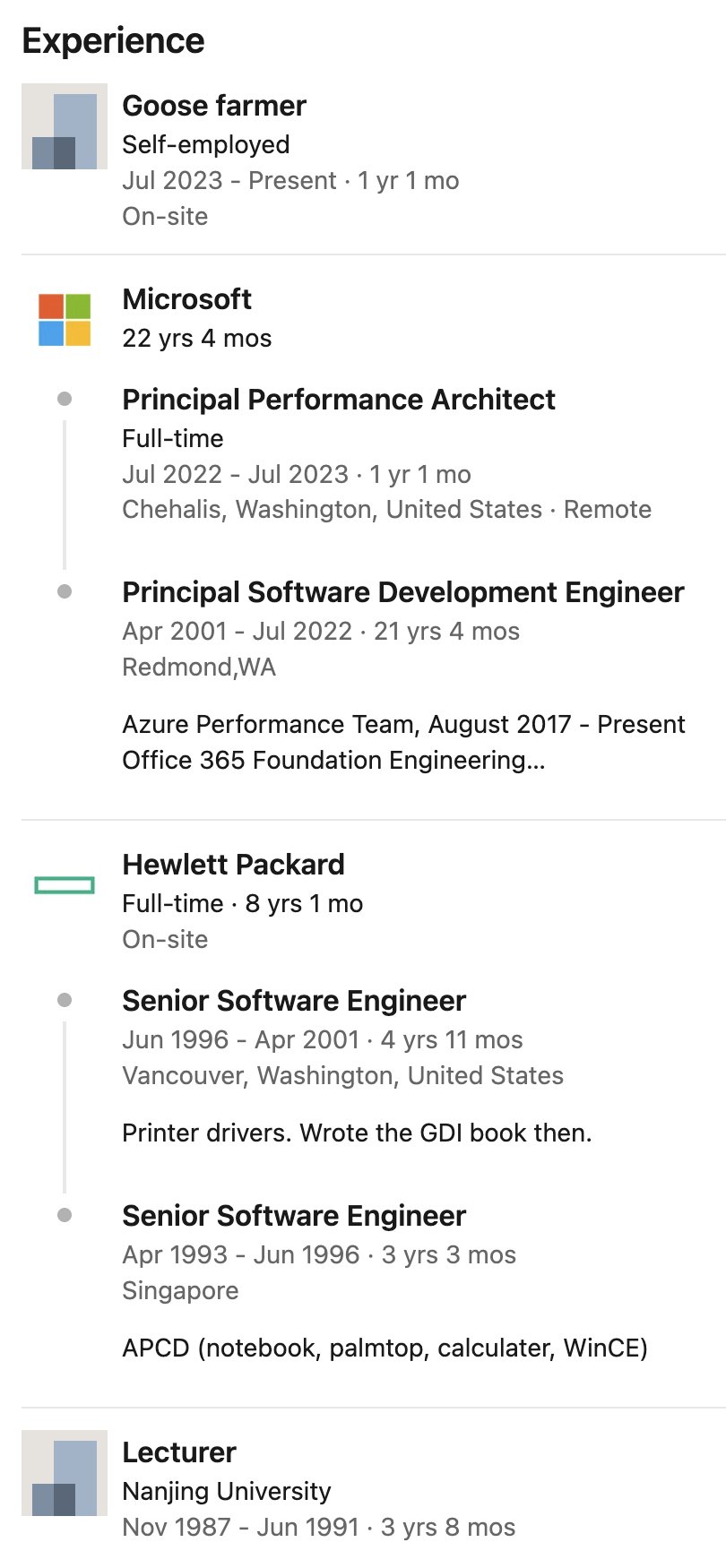The height and width of the screenshot is (1568, 726).
Task: Open the Goose farmer position title
Action: tap(214, 106)
